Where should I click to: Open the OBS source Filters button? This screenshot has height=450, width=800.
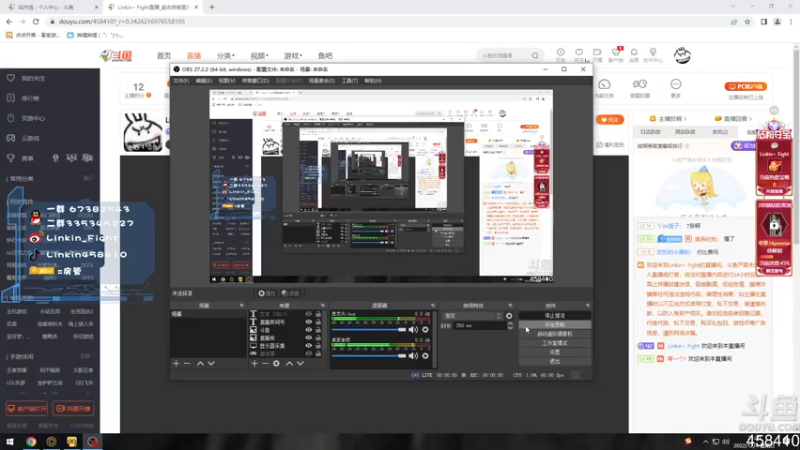tap(290, 293)
